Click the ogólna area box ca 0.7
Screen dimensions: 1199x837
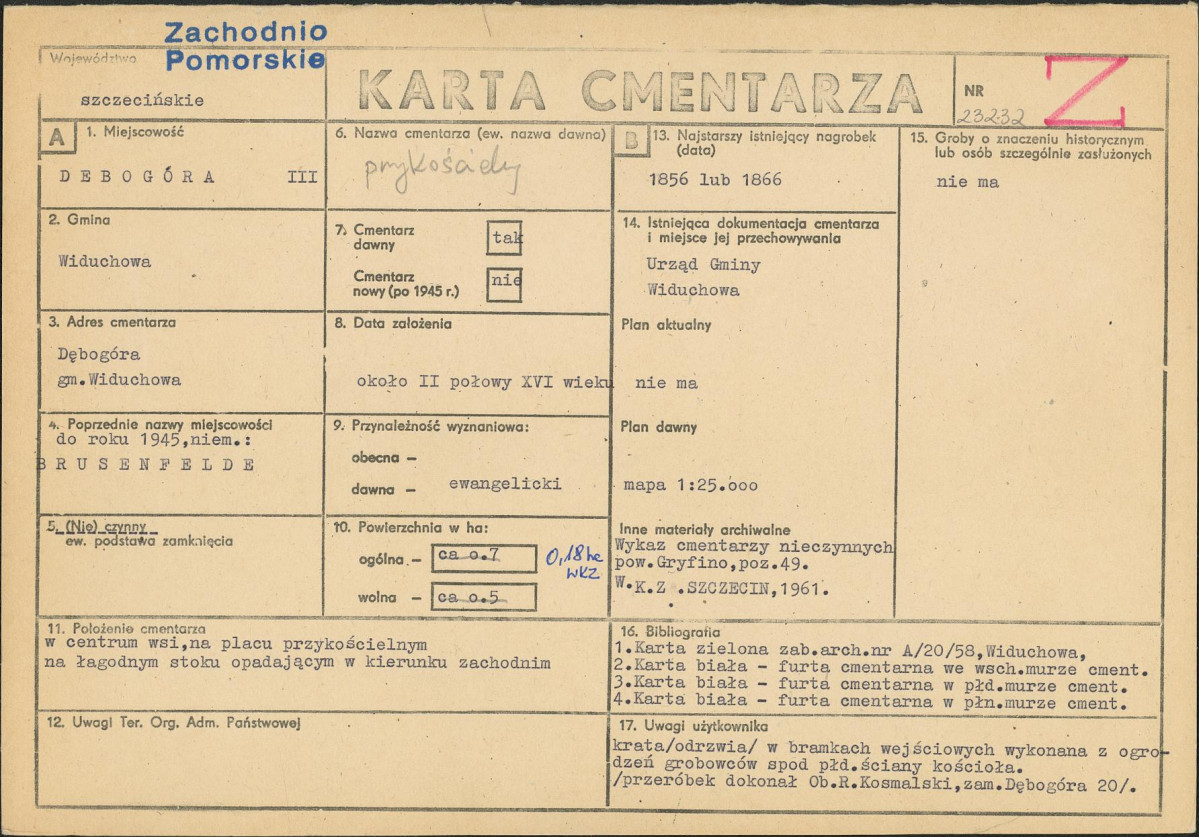(x=484, y=558)
